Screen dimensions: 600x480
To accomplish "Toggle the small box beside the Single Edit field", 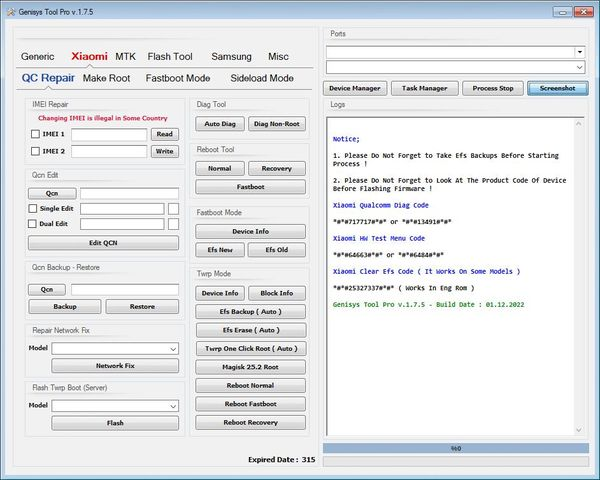I will point(173,209).
